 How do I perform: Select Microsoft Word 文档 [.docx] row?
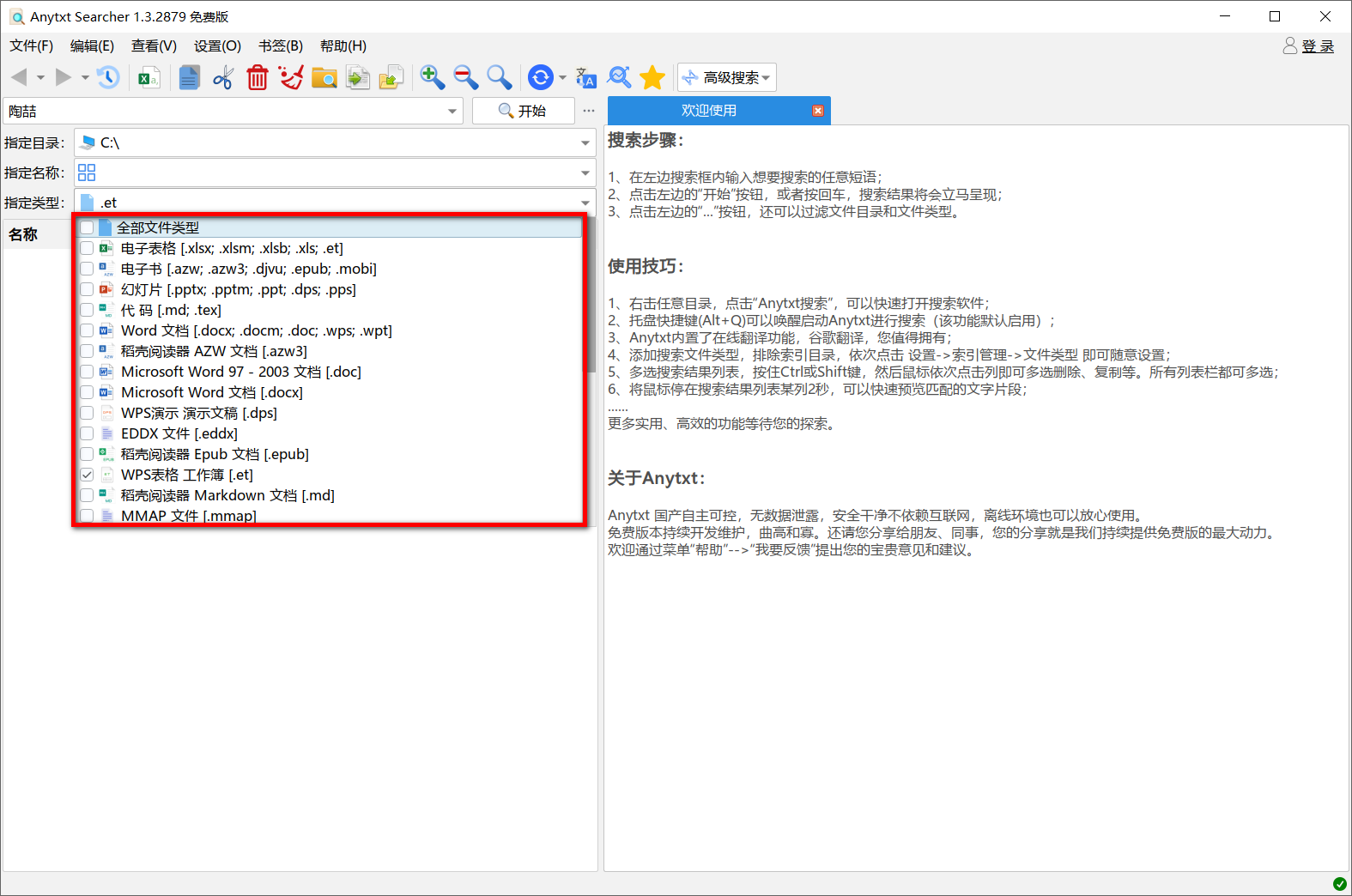tap(330, 392)
